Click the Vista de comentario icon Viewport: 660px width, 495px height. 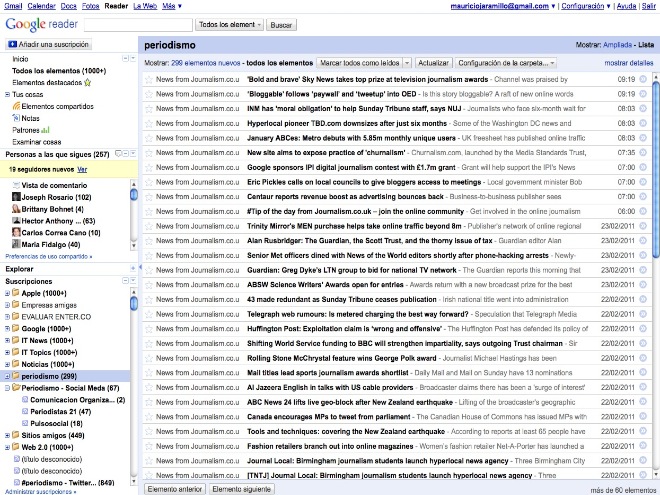coord(16,185)
